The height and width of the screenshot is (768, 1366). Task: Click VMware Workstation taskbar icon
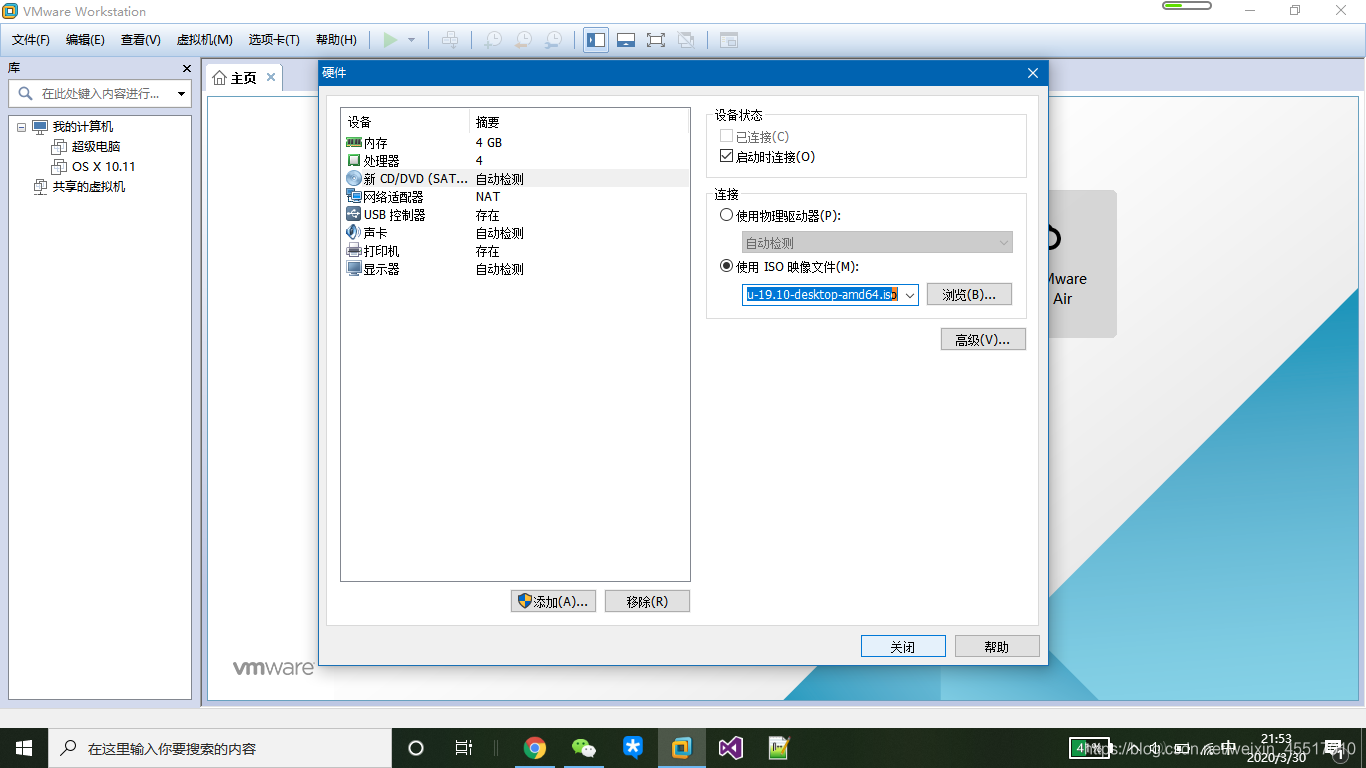coord(682,748)
